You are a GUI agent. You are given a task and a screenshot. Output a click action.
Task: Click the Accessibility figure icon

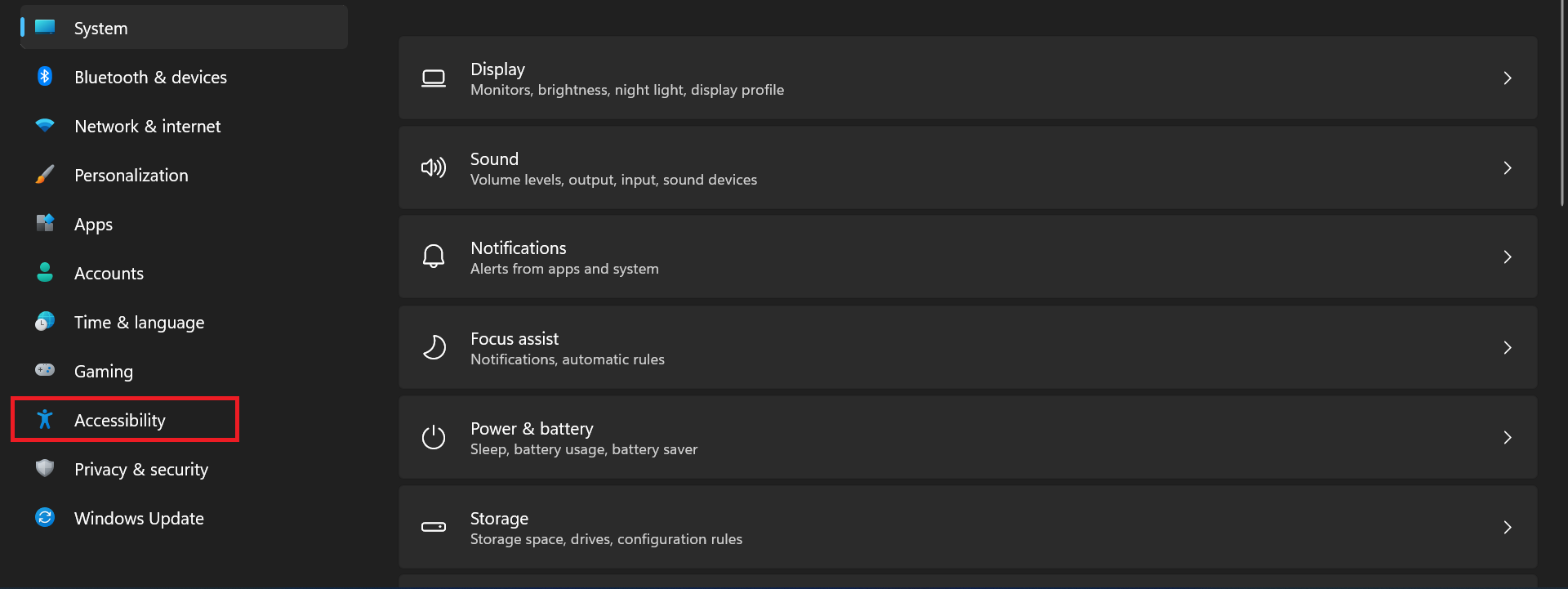pos(45,419)
